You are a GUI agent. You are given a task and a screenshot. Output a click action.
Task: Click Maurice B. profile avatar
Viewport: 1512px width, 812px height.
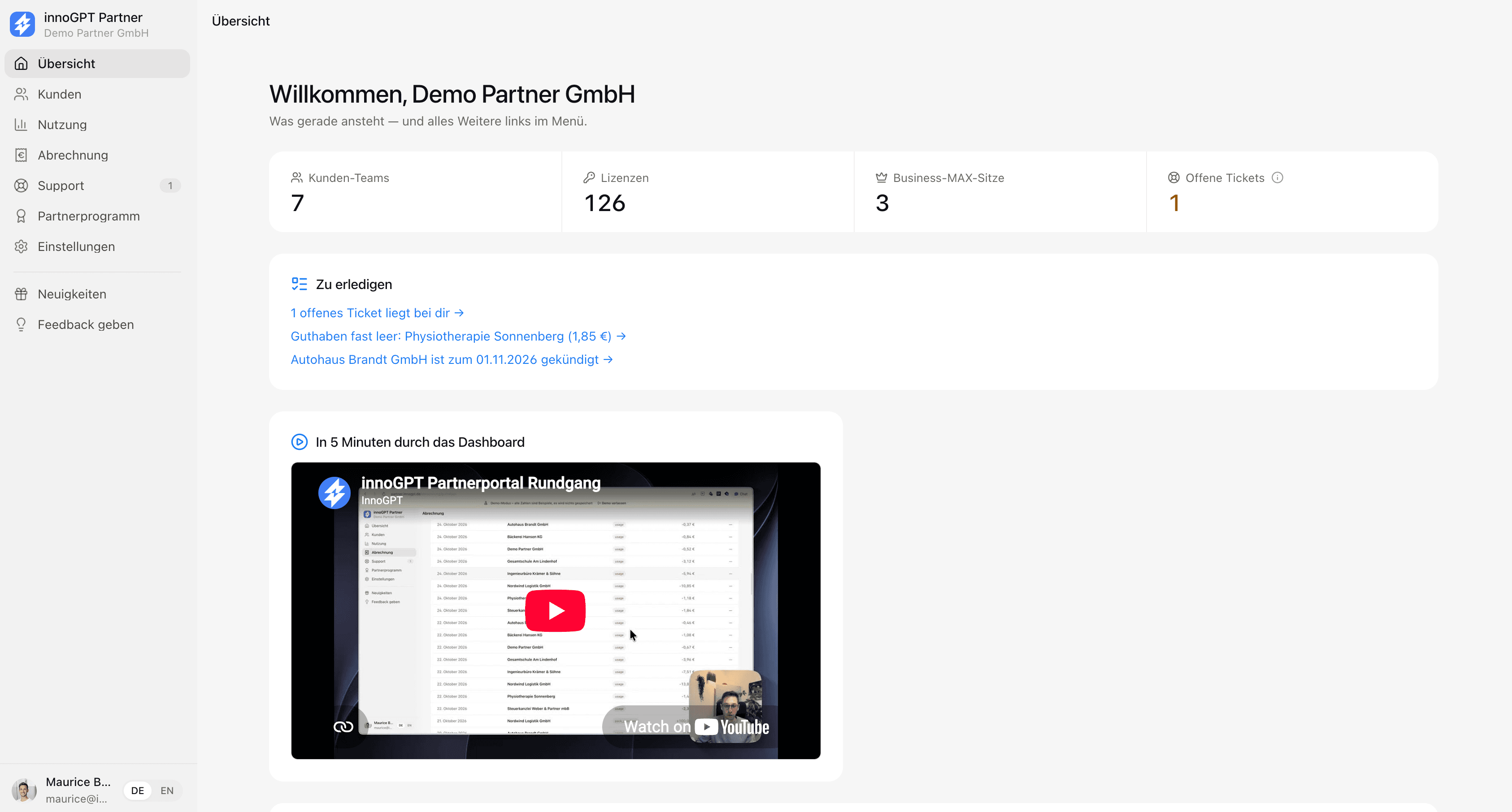tap(24, 790)
